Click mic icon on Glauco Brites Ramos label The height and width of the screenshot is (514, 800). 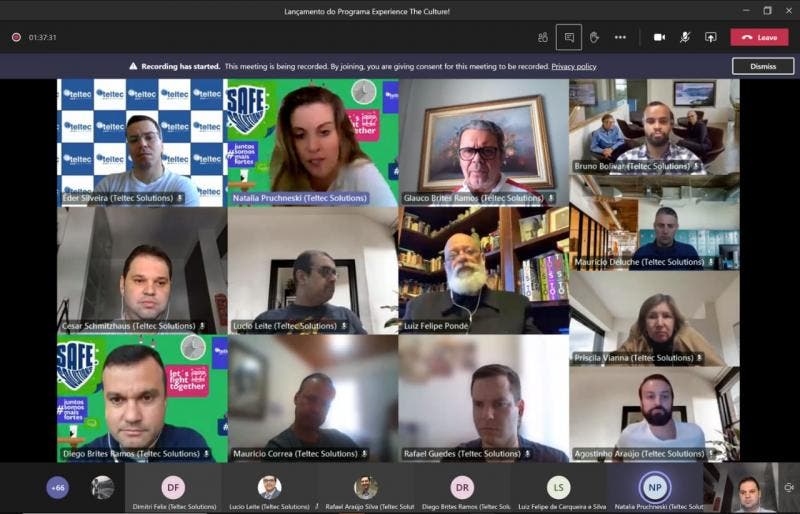click(x=551, y=198)
